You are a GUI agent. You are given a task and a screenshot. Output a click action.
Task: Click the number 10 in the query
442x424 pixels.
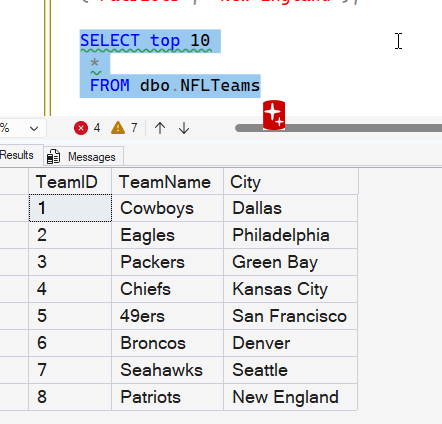200,41
